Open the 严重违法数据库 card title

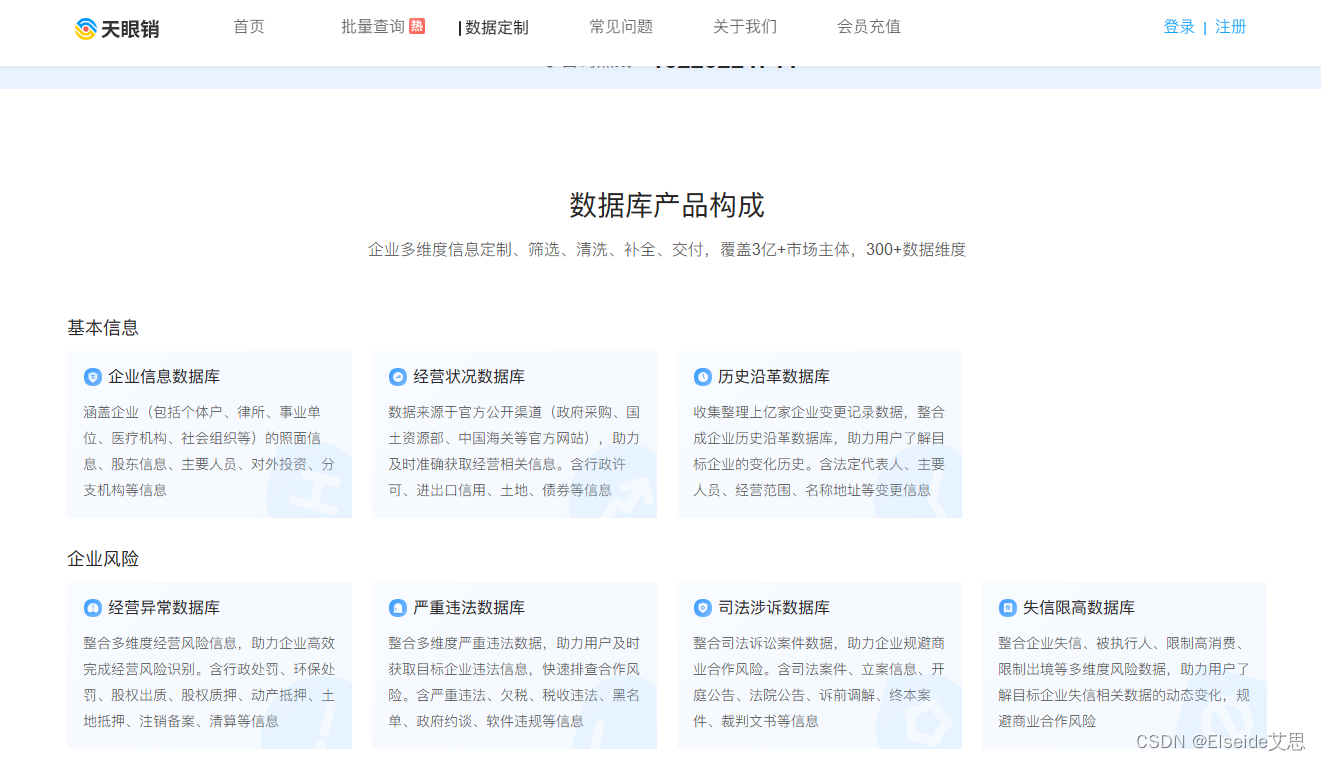(x=469, y=608)
